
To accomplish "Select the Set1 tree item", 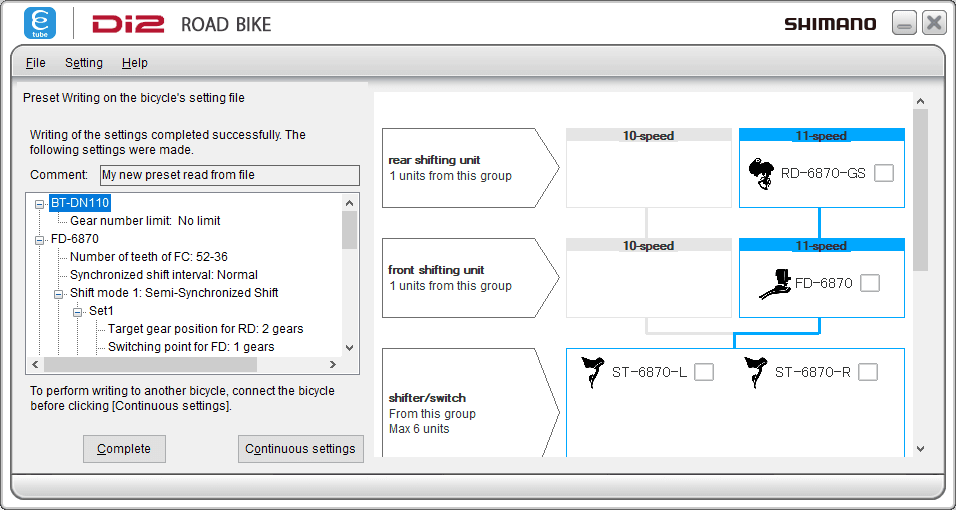I will 101,311.
